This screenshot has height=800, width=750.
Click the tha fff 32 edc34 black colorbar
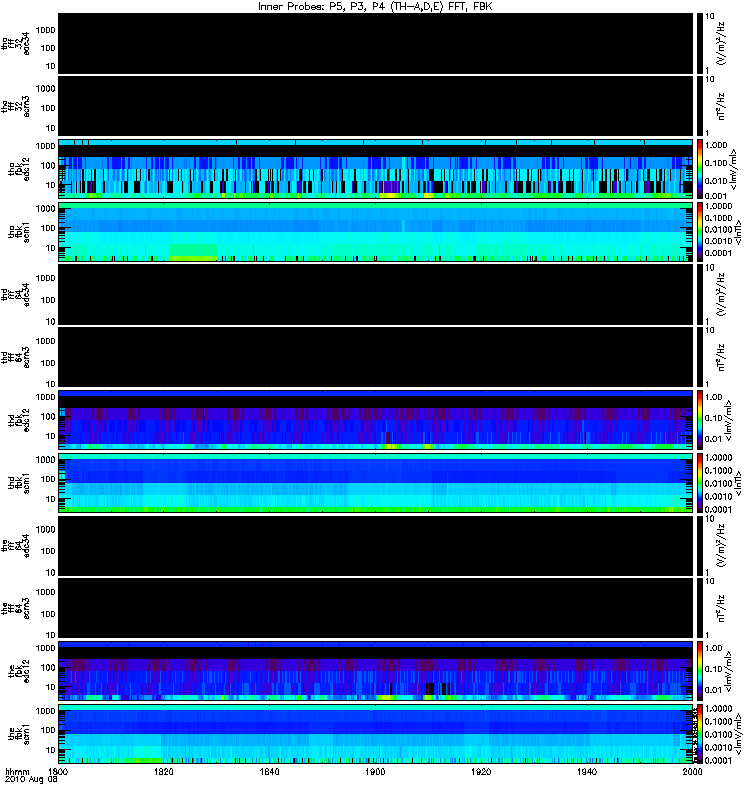tap(700, 43)
